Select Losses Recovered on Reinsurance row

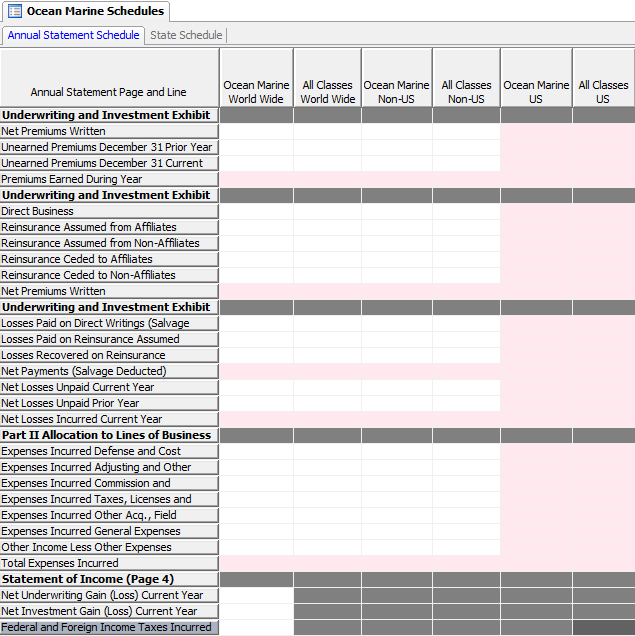point(109,355)
